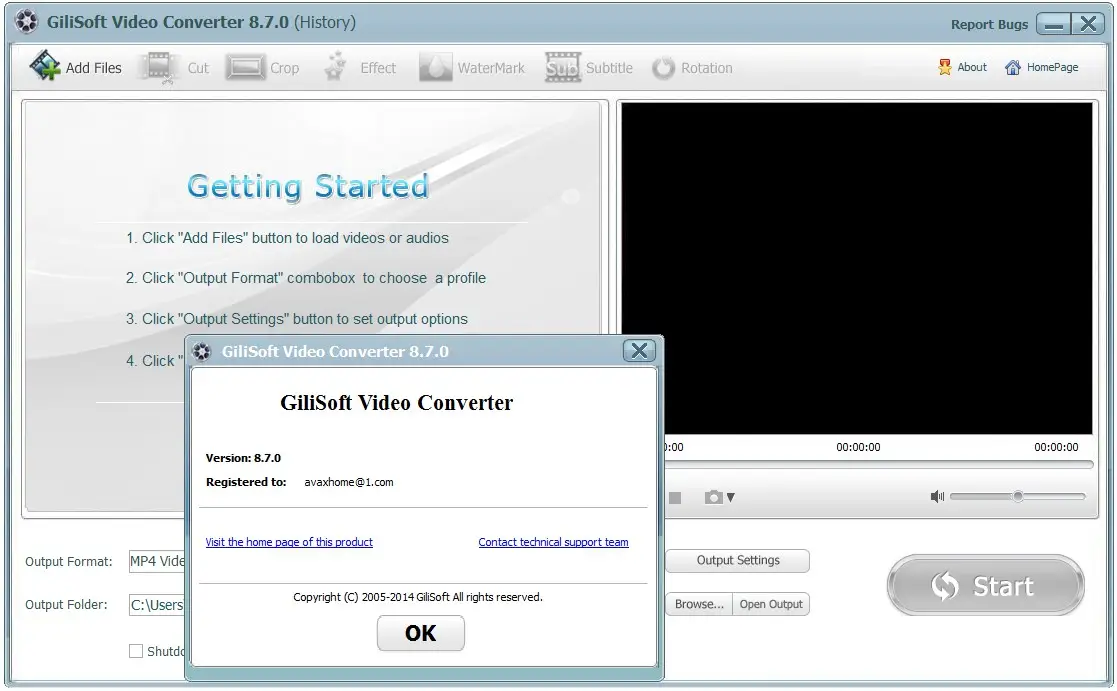Expand the snapshot camera dropdown arrow
This screenshot has height=691, width=1117.
point(730,497)
